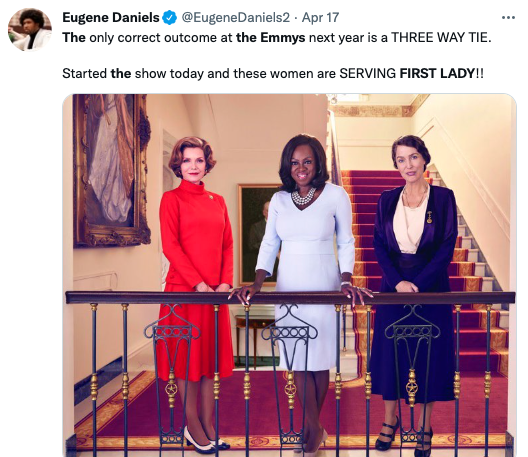Click the display name Eugene Daniels
This screenshot has height=457, width=528.
(x=111, y=18)
